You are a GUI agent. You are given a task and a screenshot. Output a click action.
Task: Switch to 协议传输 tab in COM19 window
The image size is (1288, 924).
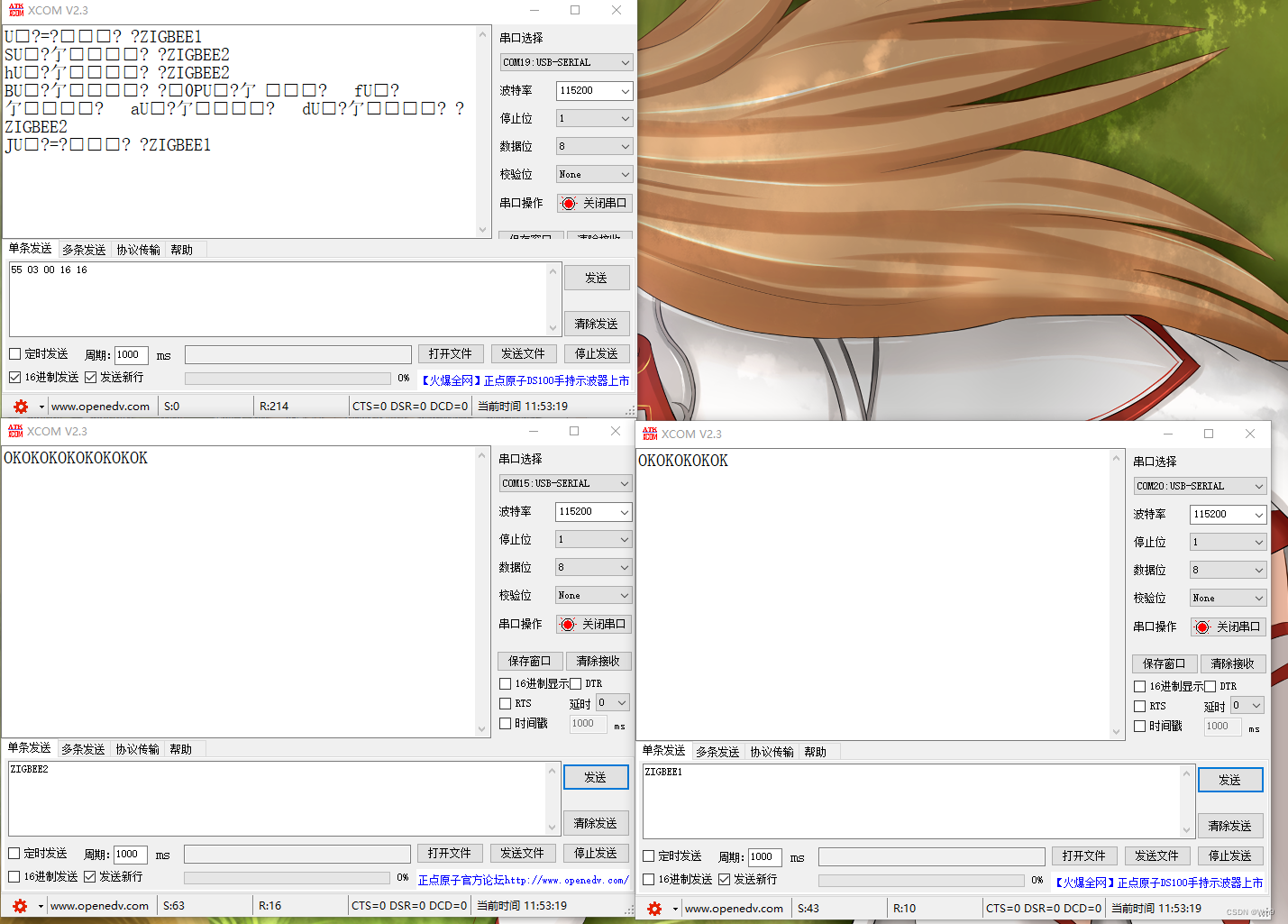138,250
